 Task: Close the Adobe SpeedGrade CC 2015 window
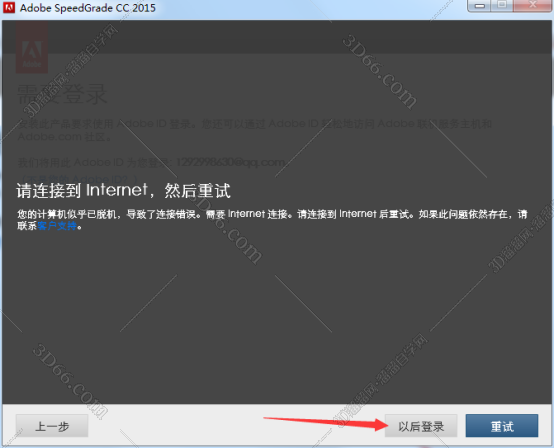(x=532, y=5)
